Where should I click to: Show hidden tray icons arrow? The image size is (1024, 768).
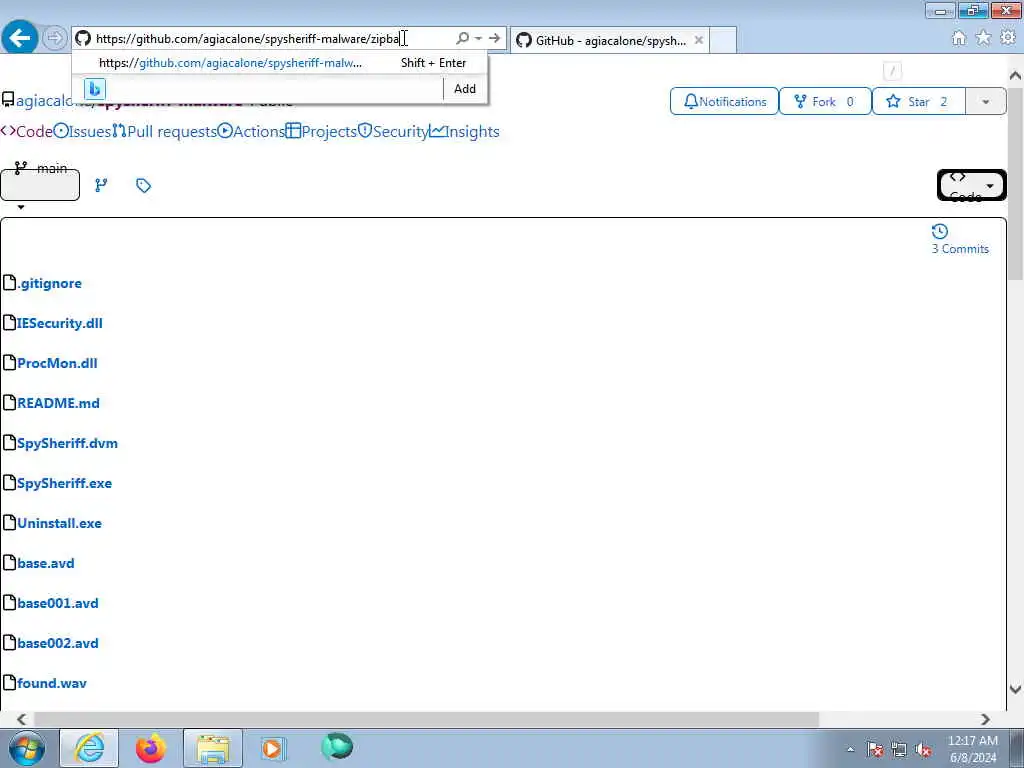[x=850, y=750]
